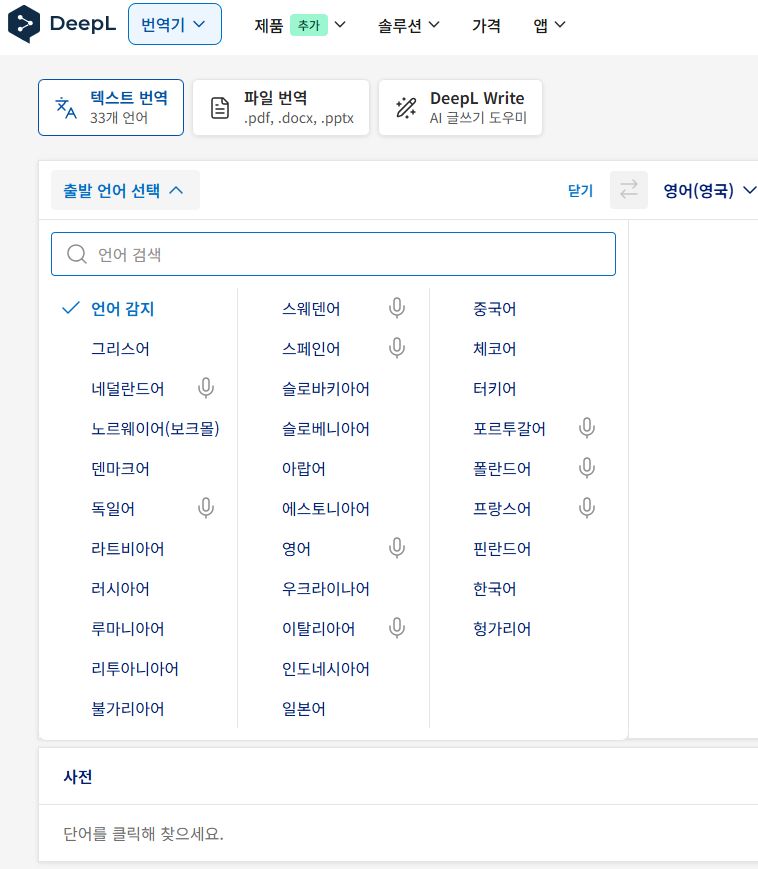Choose 슬로베니아어 from the list
The width and height of the screenshot is (758, 869).
pyautogui.click(x=326, y=428)
